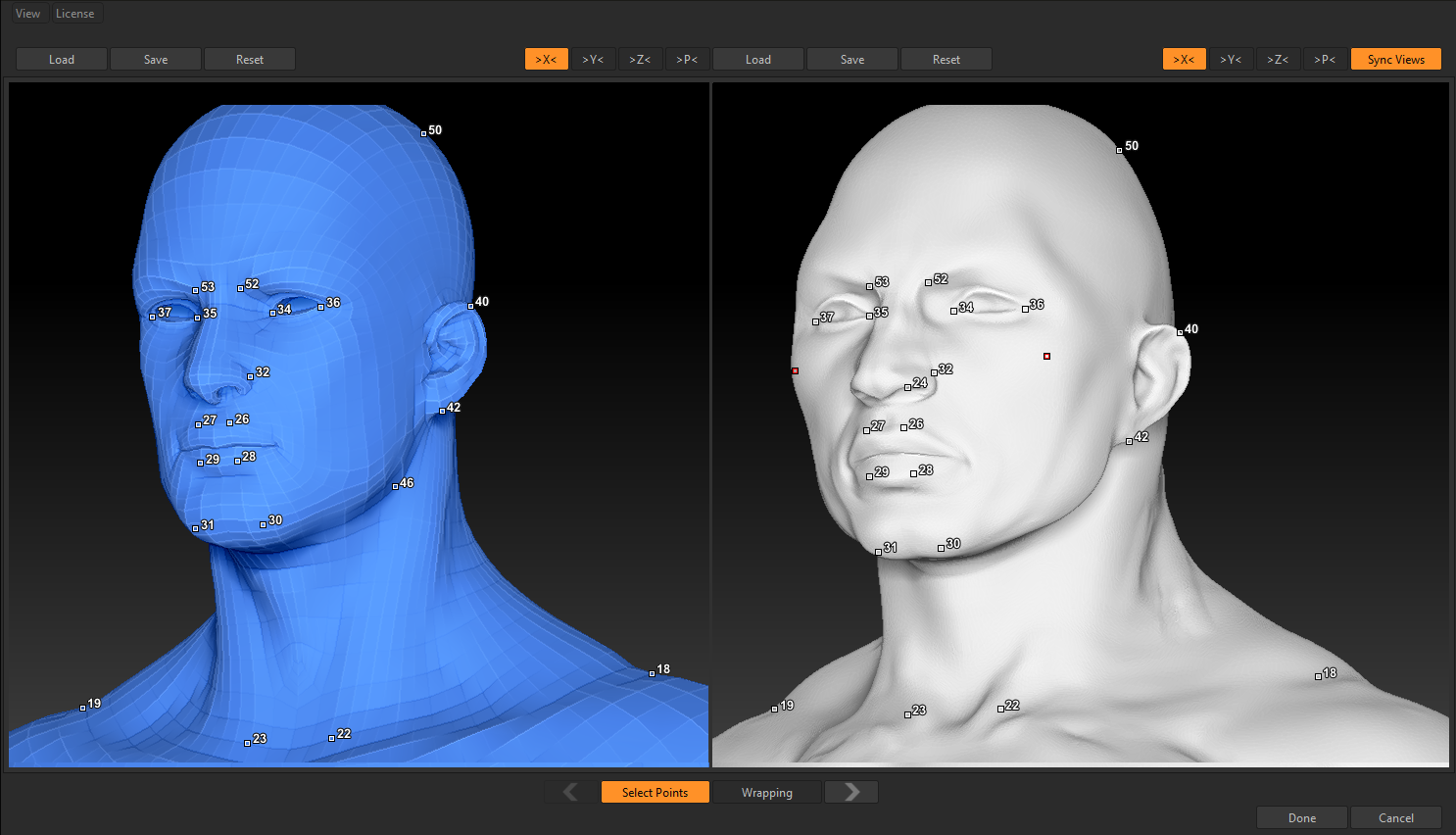Select point 24 on white sculpt nose
This screenshot has width=1456, height=835.
(x=907, y=387)
